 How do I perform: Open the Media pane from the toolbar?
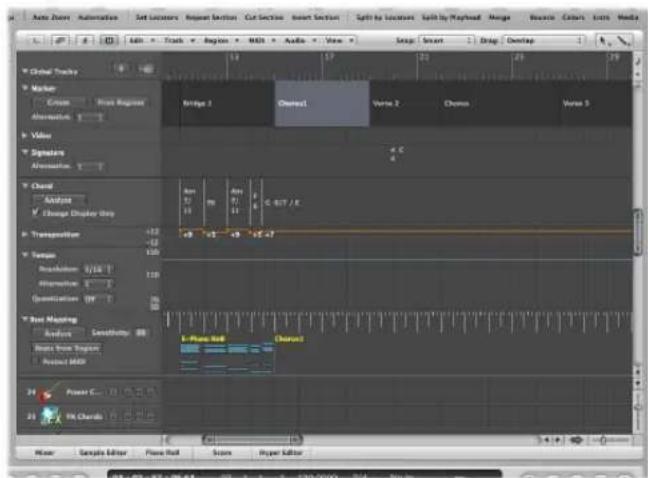628,17
